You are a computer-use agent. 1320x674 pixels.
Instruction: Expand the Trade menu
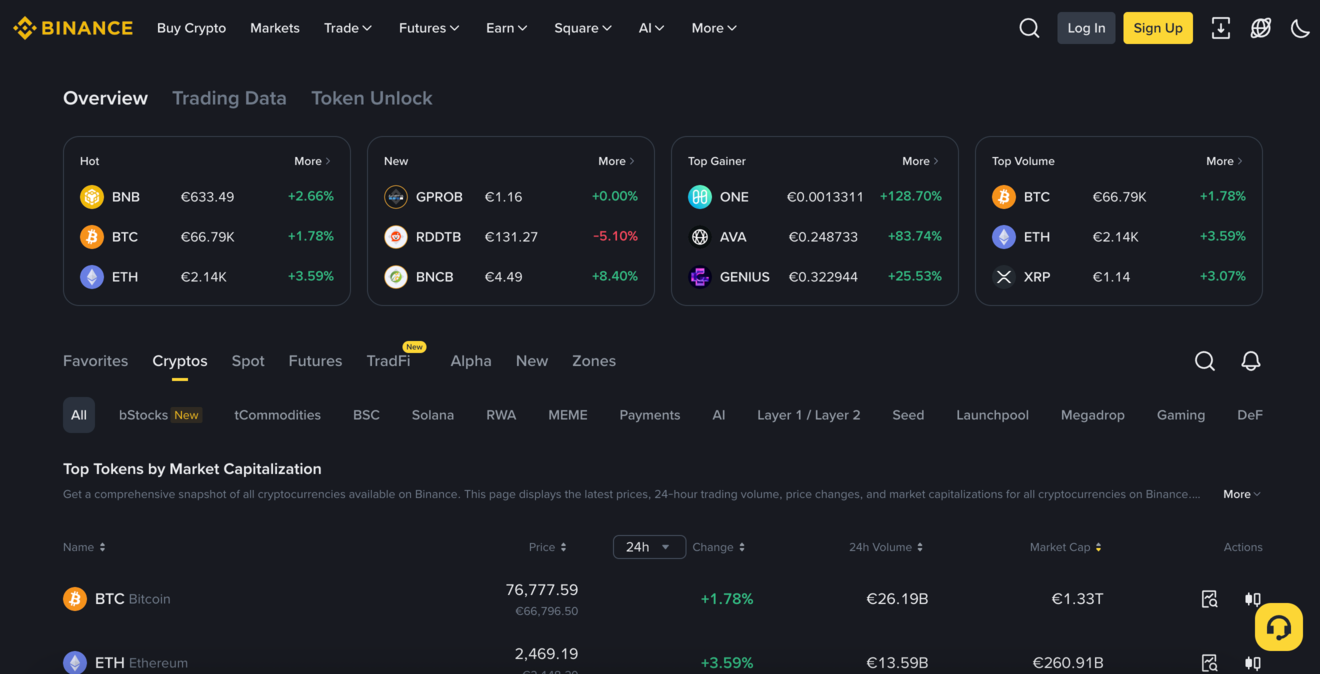348,28
